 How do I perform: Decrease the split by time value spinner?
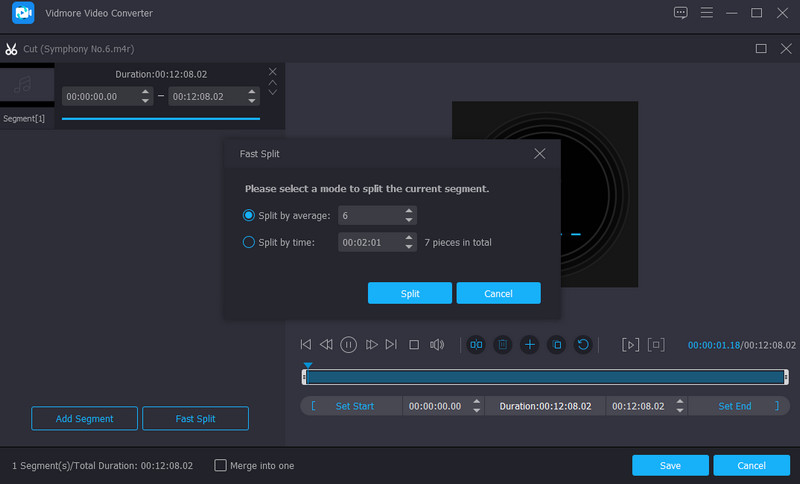(409, 246)
